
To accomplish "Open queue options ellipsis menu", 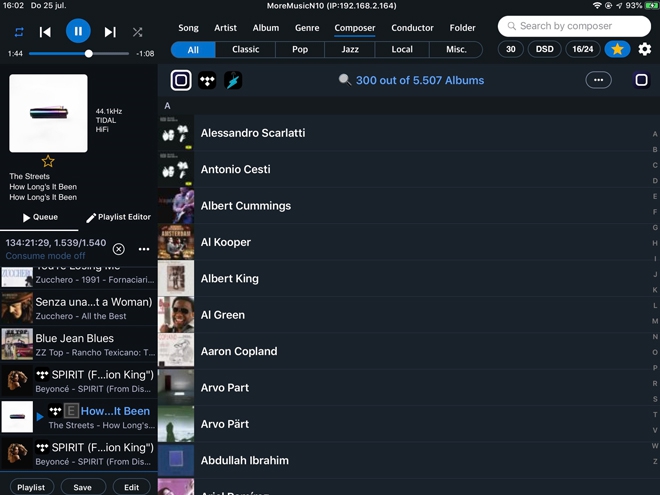I will [x=144, y=249].
